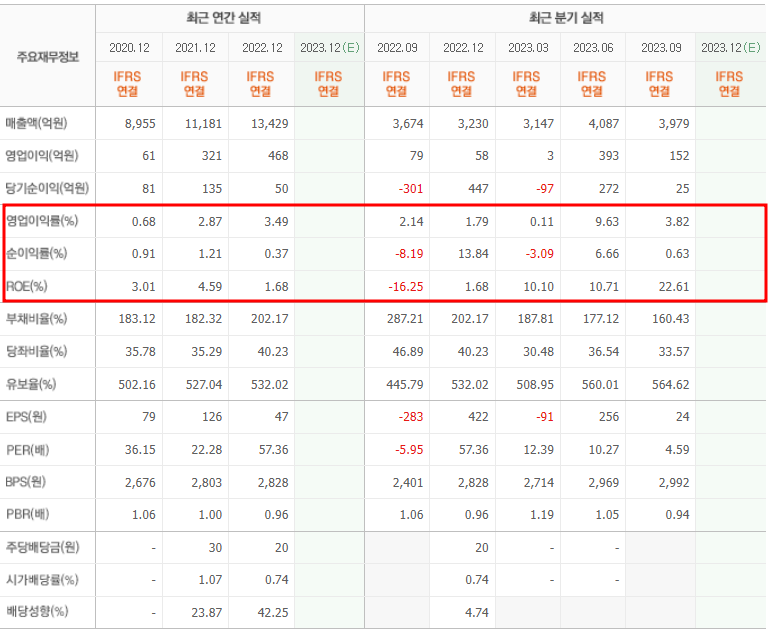The image size is (774, 634).
Task: Select the 유보율(%) row label
Action: click(31, 384)
